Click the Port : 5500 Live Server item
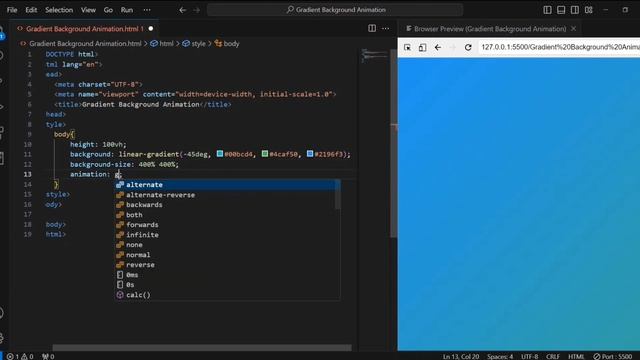Viewport: 640px width, 360px height. [613, 356]
